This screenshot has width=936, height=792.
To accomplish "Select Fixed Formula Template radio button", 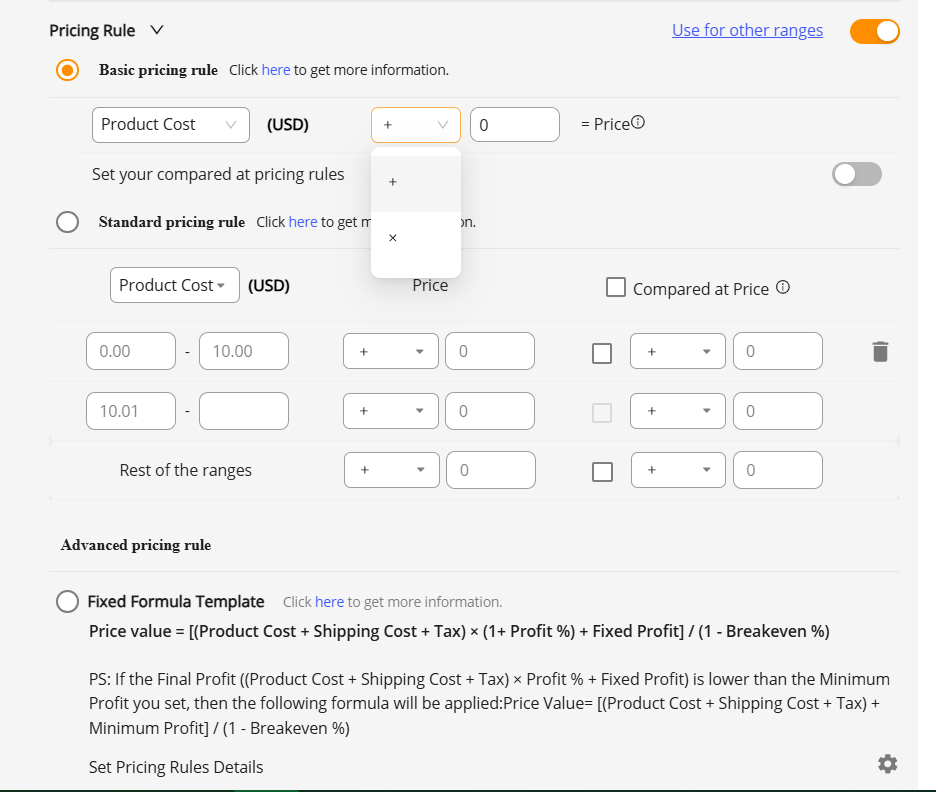I will pos(68,601).
